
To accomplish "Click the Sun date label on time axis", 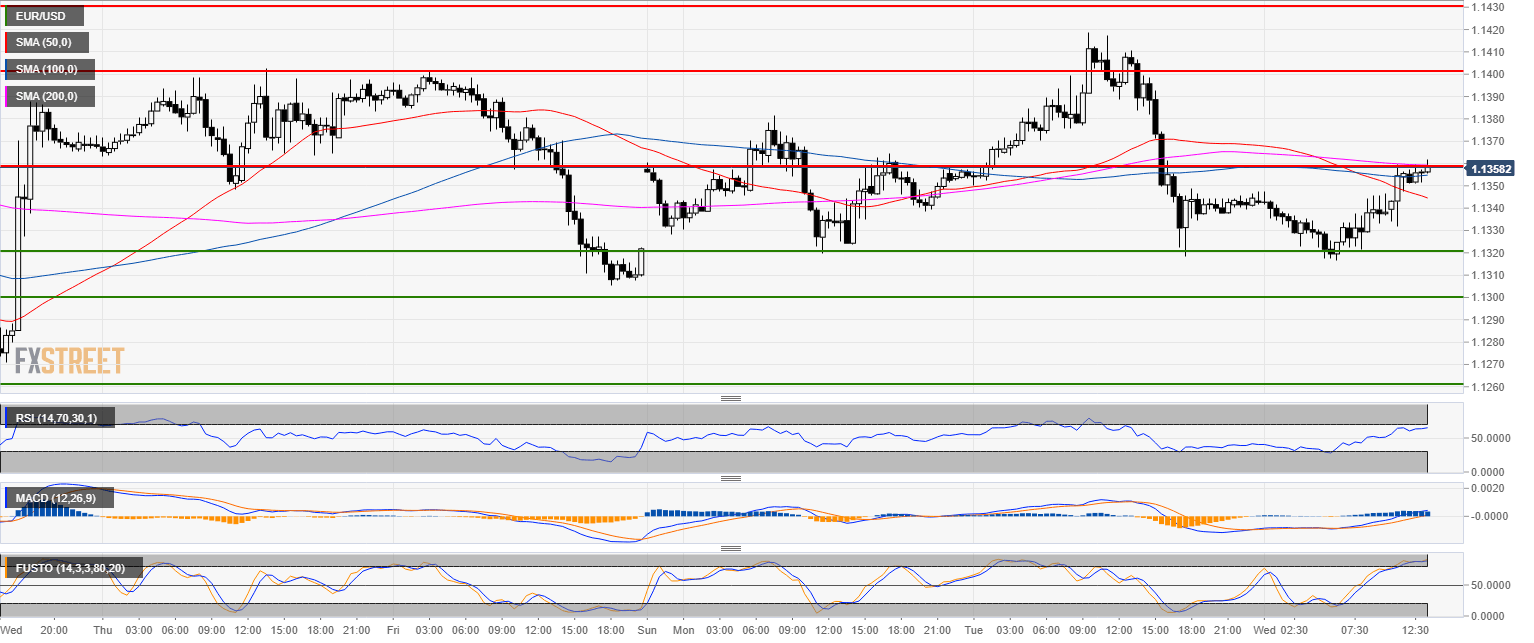I will [x=647, y=631].
